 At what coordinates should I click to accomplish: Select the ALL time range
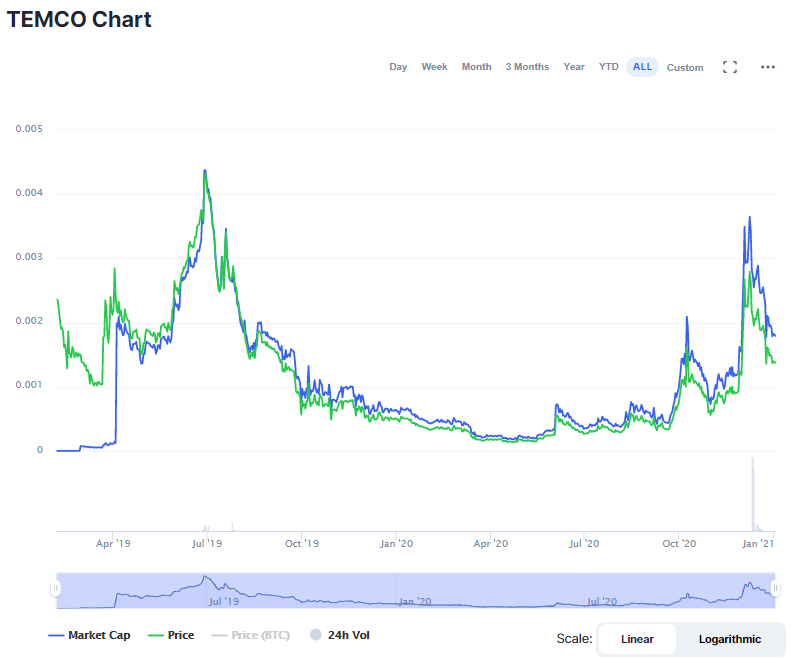point(642,67)
